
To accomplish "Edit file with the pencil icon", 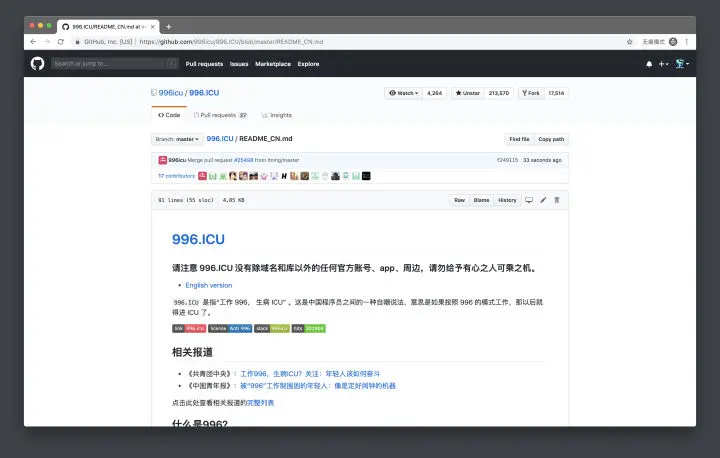I will [543, 200].
